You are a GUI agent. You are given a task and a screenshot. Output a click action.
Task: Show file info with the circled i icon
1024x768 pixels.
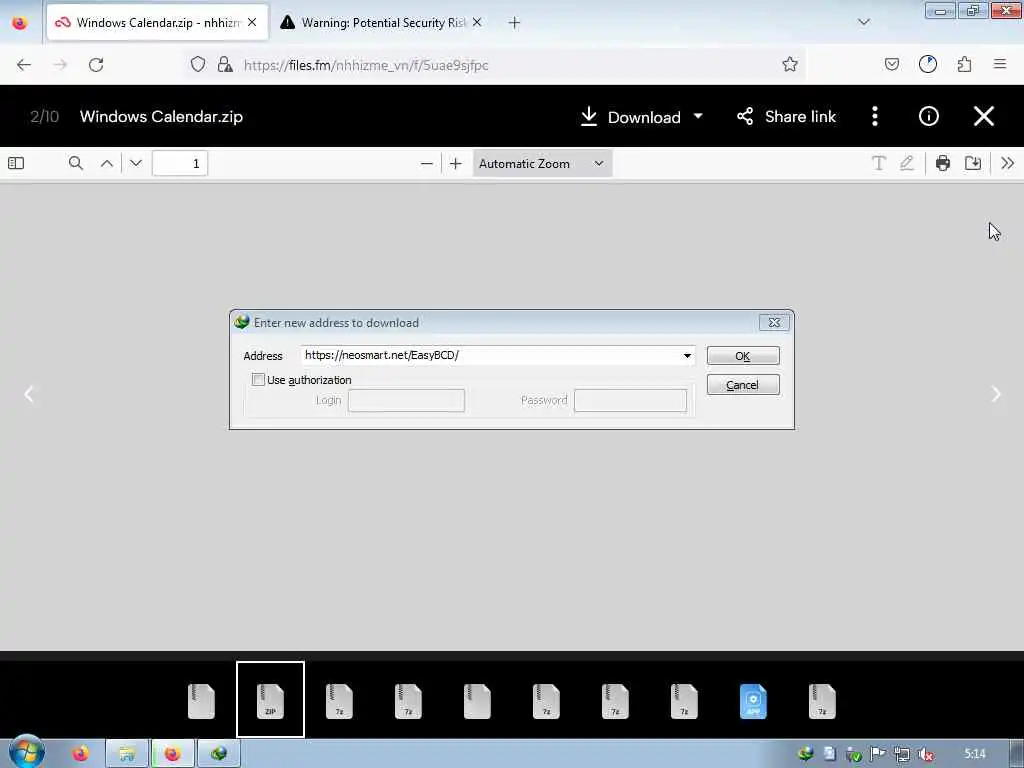pyautogui.click(x=929, y=116)
